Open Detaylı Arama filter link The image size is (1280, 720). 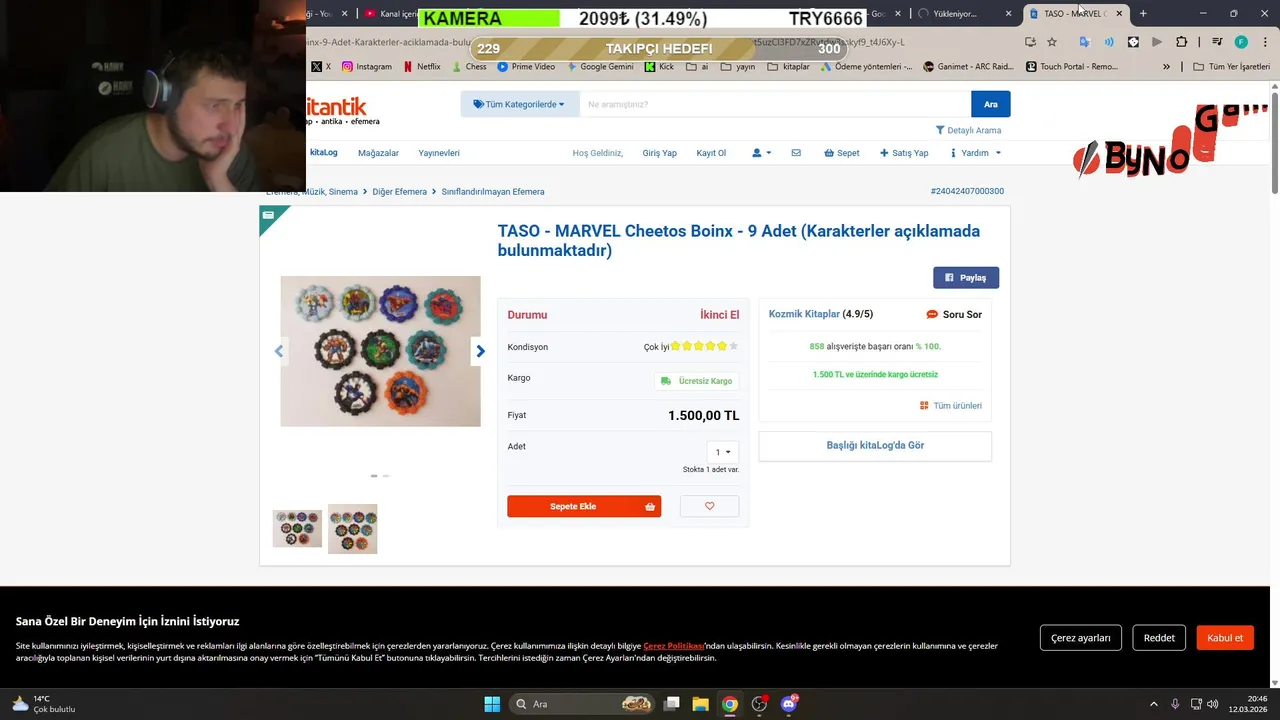point(968,130)
